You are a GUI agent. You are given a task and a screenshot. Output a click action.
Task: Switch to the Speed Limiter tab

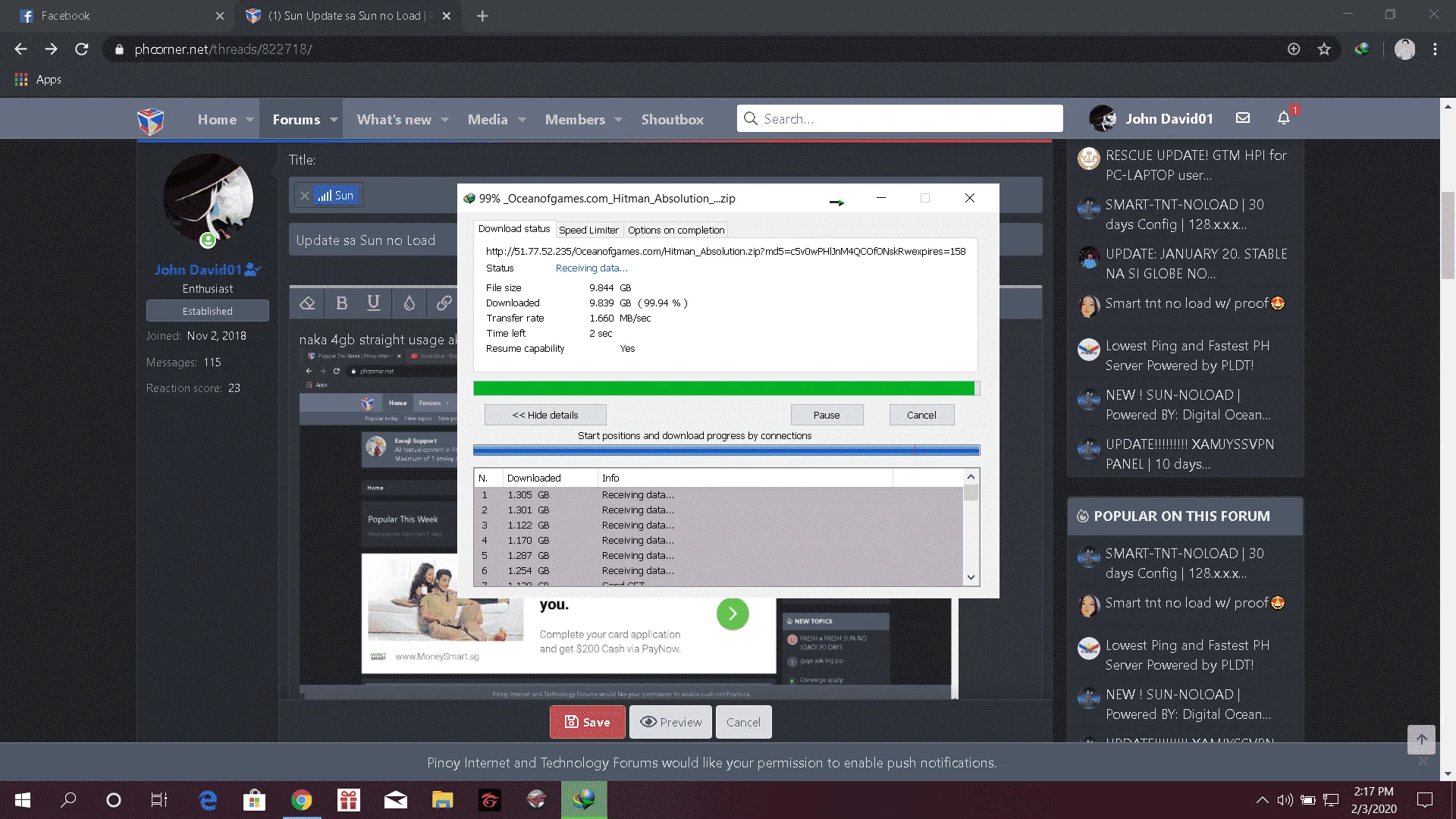point(588,230)
